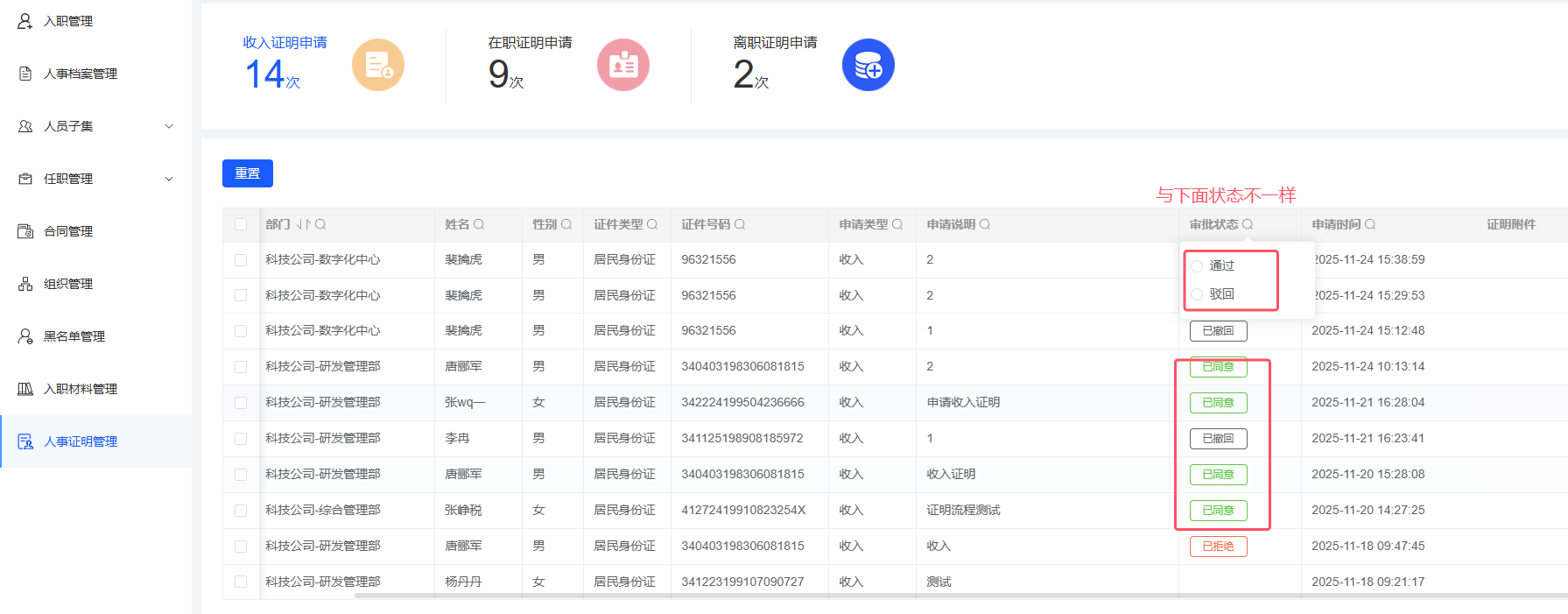Click the blue 离职证明申请 coin icon
The image size is (1568, 614).
click(x=868, y=65)
